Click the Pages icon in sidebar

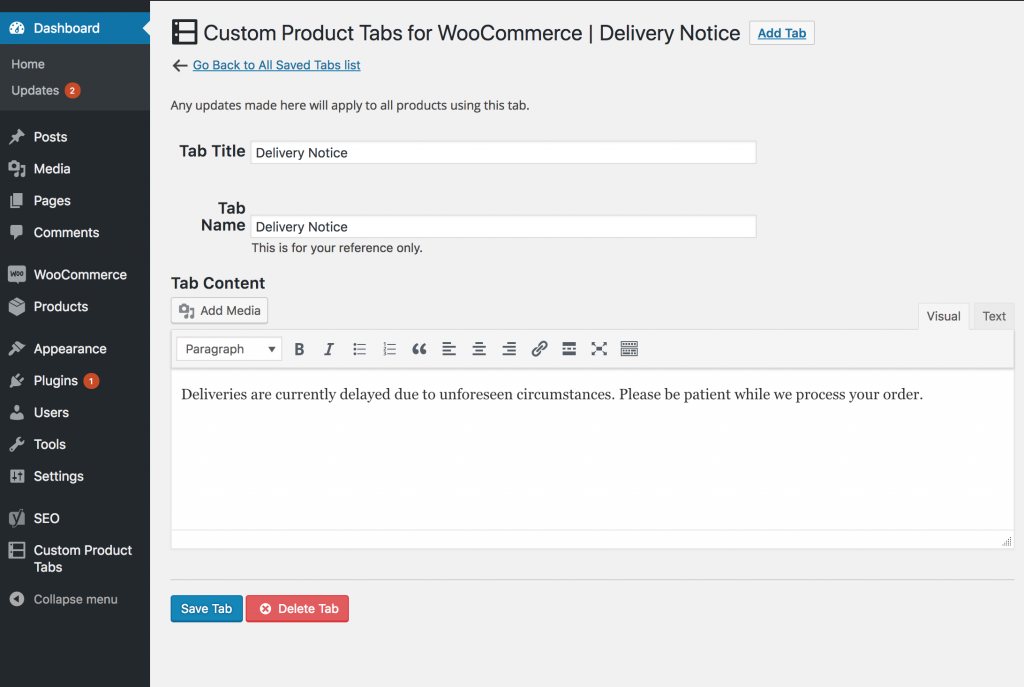pyautogui.click(x=17, y=200)
